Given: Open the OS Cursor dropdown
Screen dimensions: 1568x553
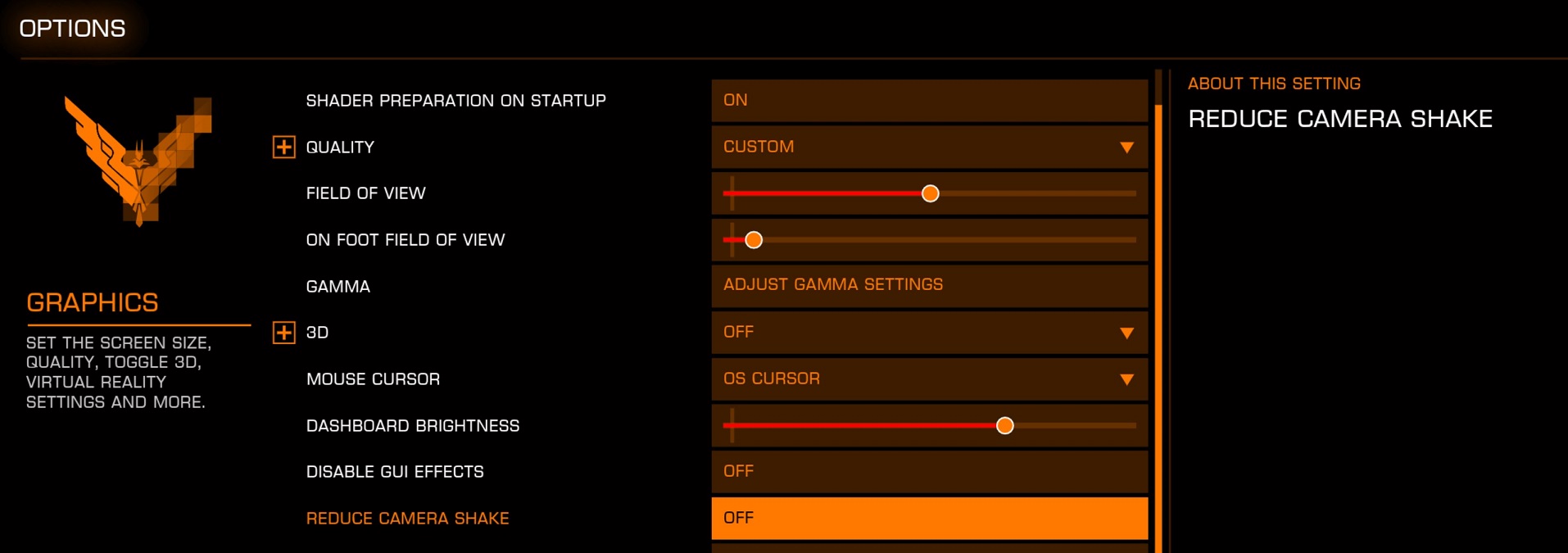Looking at the screenshot, I should (x=929, y=378).
